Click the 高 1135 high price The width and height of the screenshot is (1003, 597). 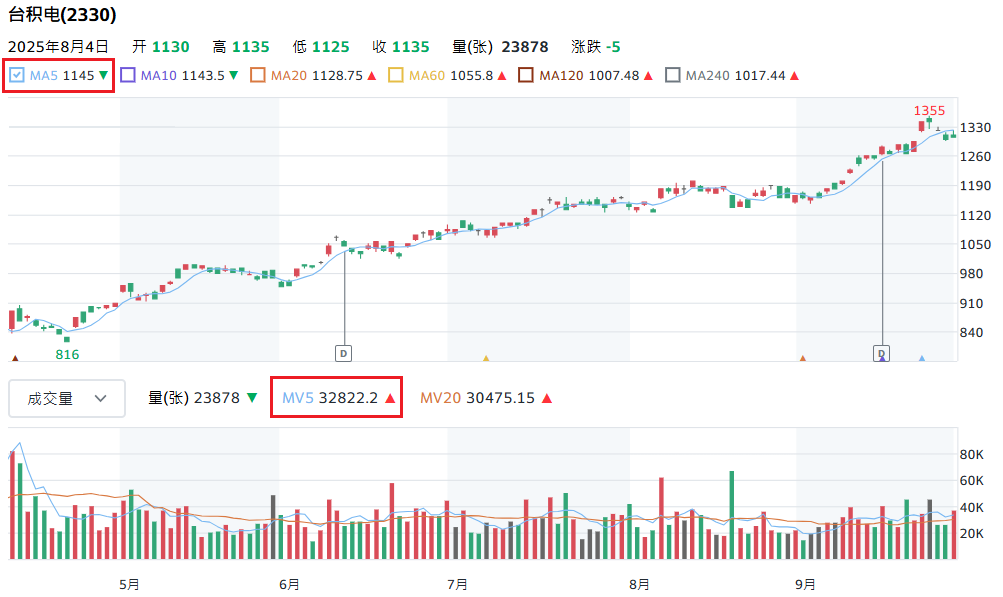241,47
